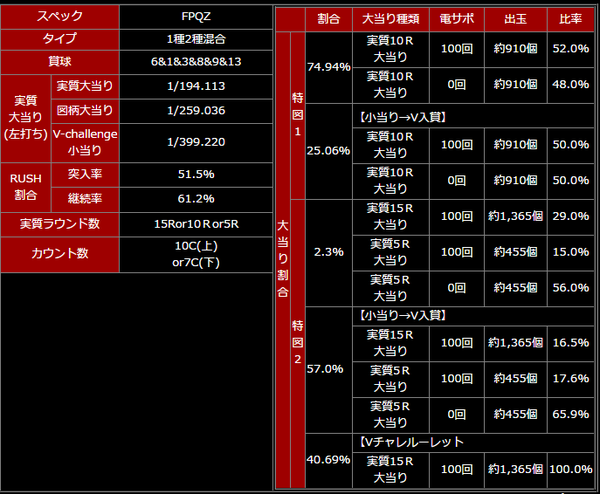
Task: Click the 実質ラウンド数 label
Action: click(x=60, y=224)
